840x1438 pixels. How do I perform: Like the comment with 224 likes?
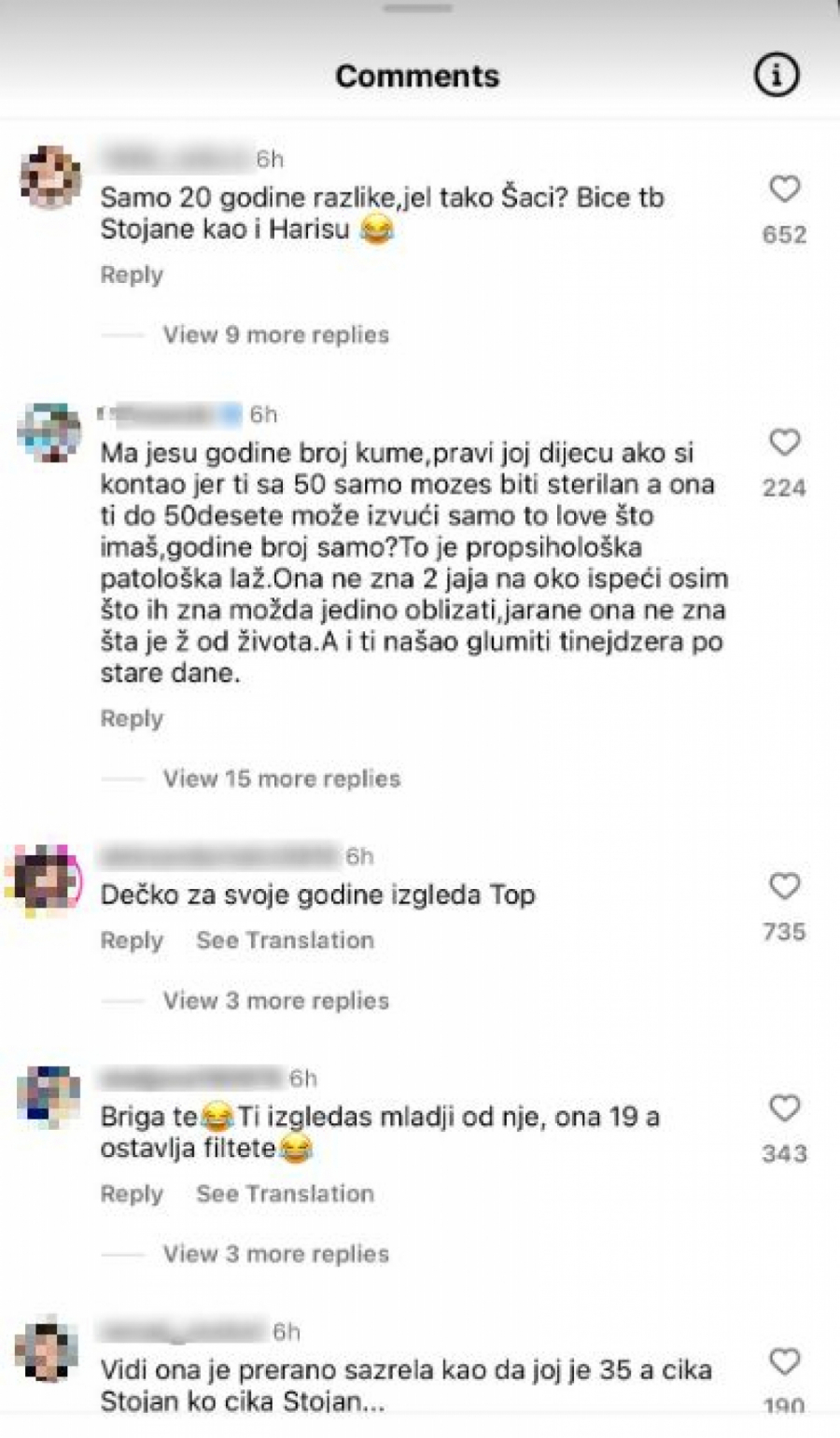pyautogui.click(x=784, y=442)
